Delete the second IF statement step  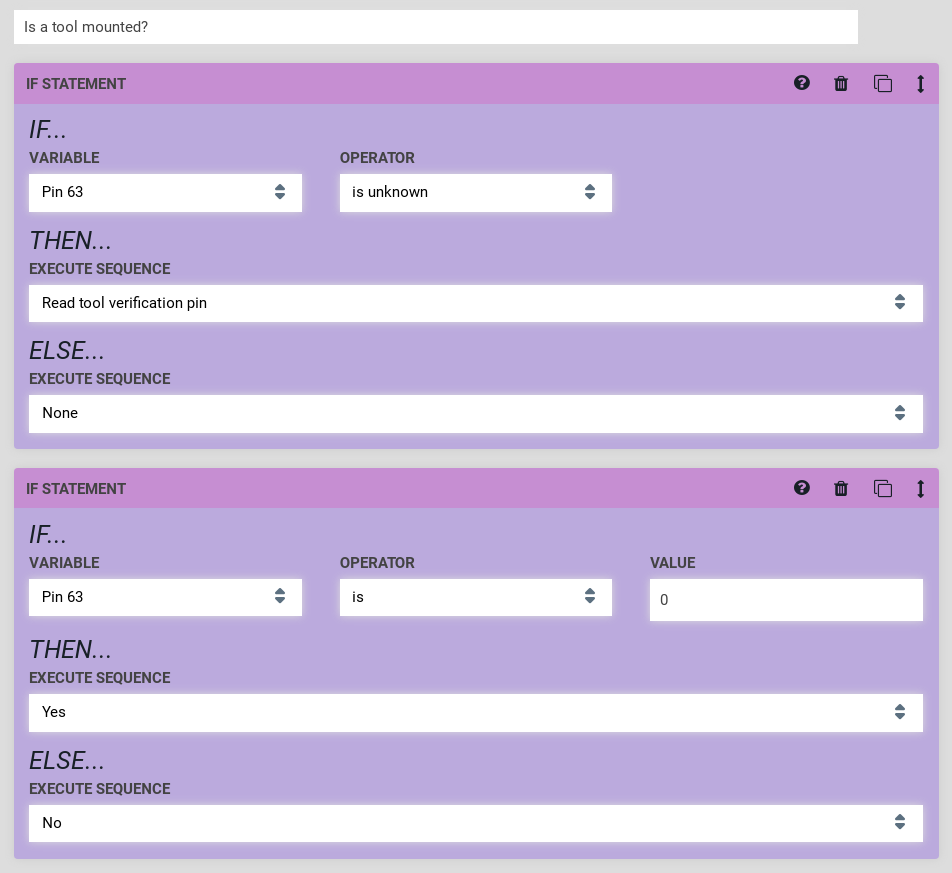click(841, 489)
